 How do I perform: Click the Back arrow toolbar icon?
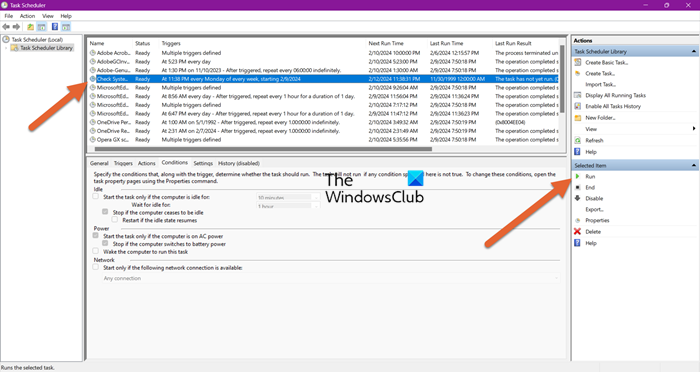(6, 27)
